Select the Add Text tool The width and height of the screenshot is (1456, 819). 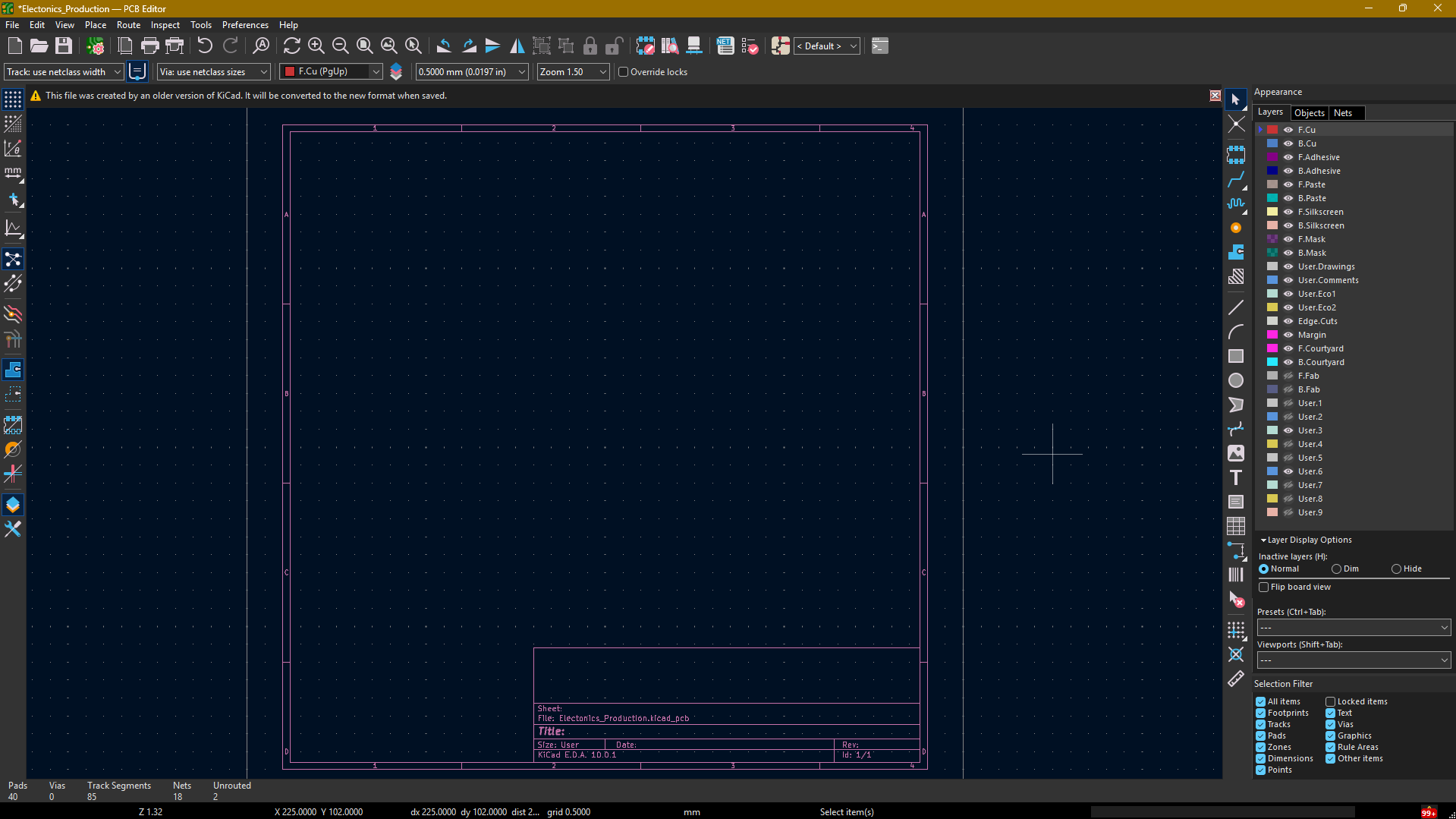coord(1236,477)
